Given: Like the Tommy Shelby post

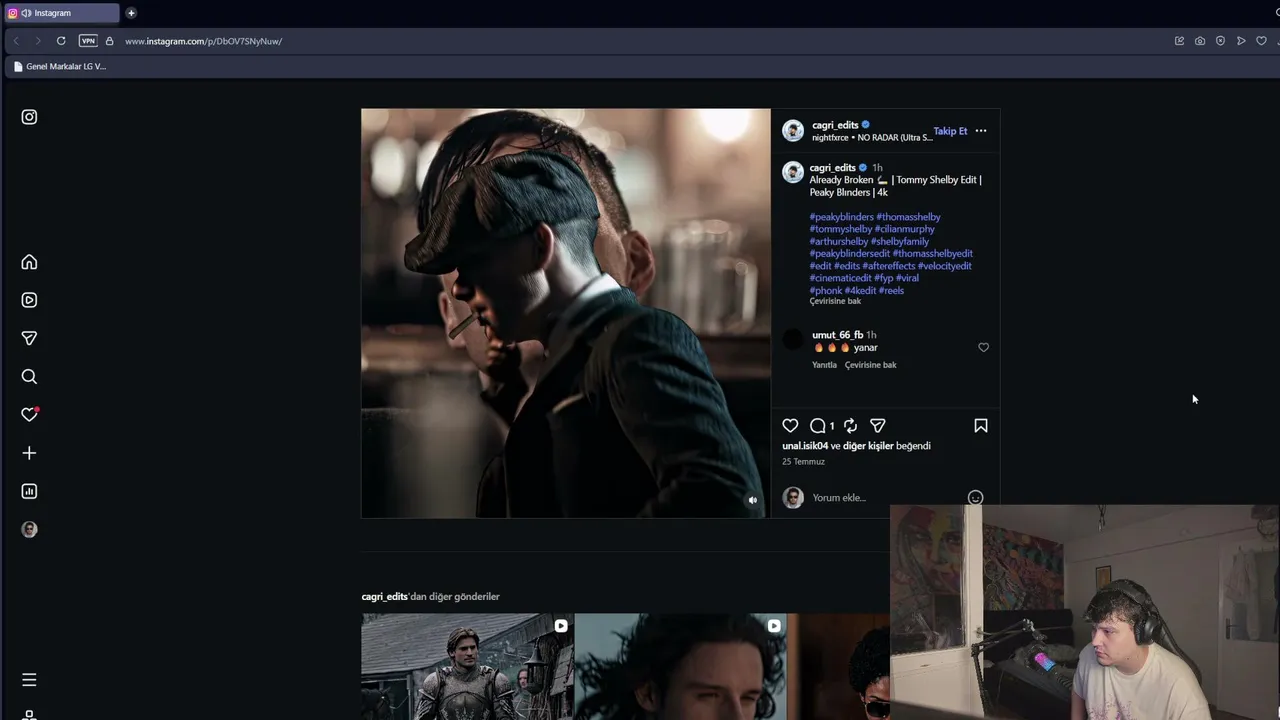Looking at the screenshot, I should click(x=790, y=426).
